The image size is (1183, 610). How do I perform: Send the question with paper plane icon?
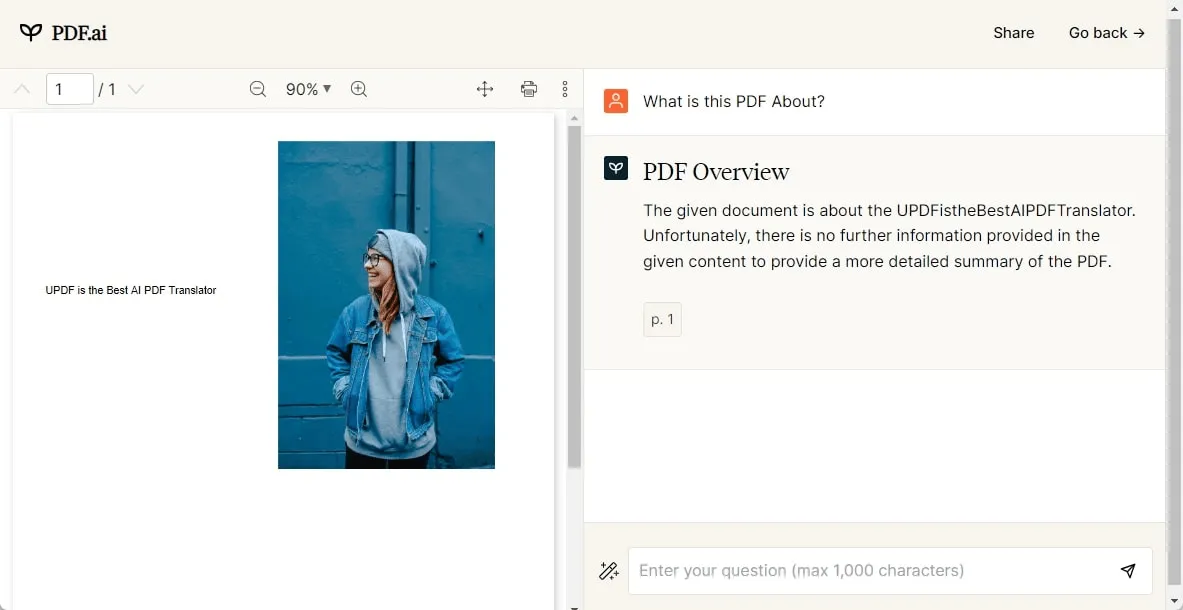(1128, 571)
